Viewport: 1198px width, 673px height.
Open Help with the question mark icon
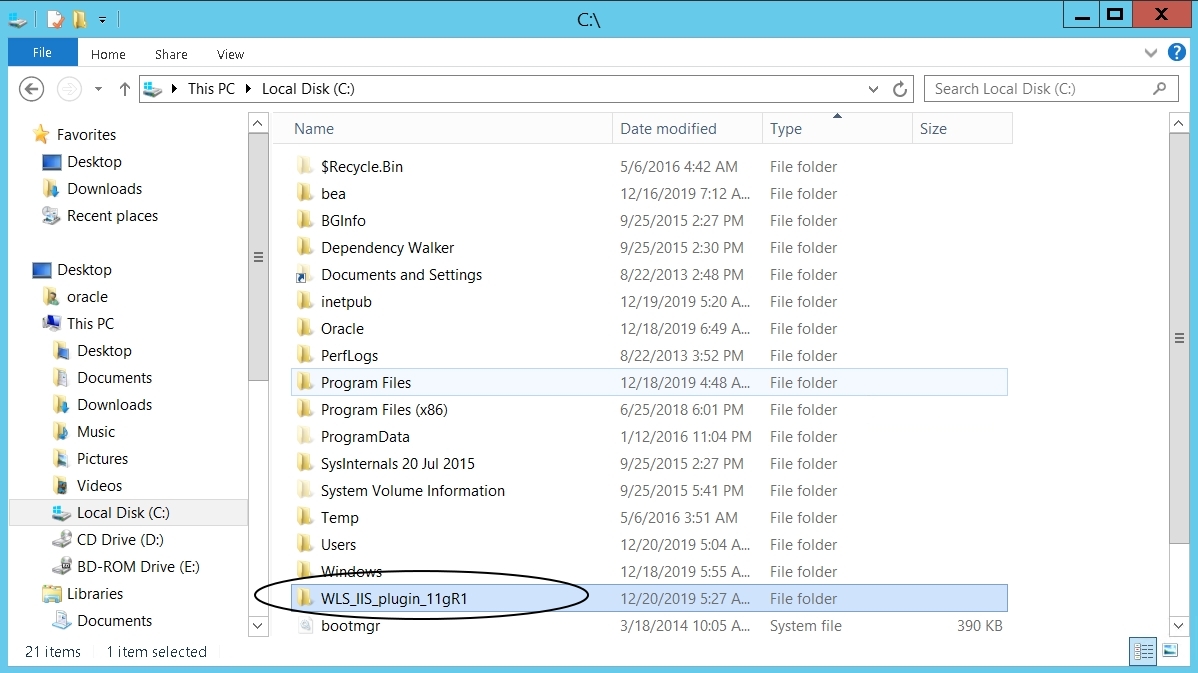(x=1177, y=53)
